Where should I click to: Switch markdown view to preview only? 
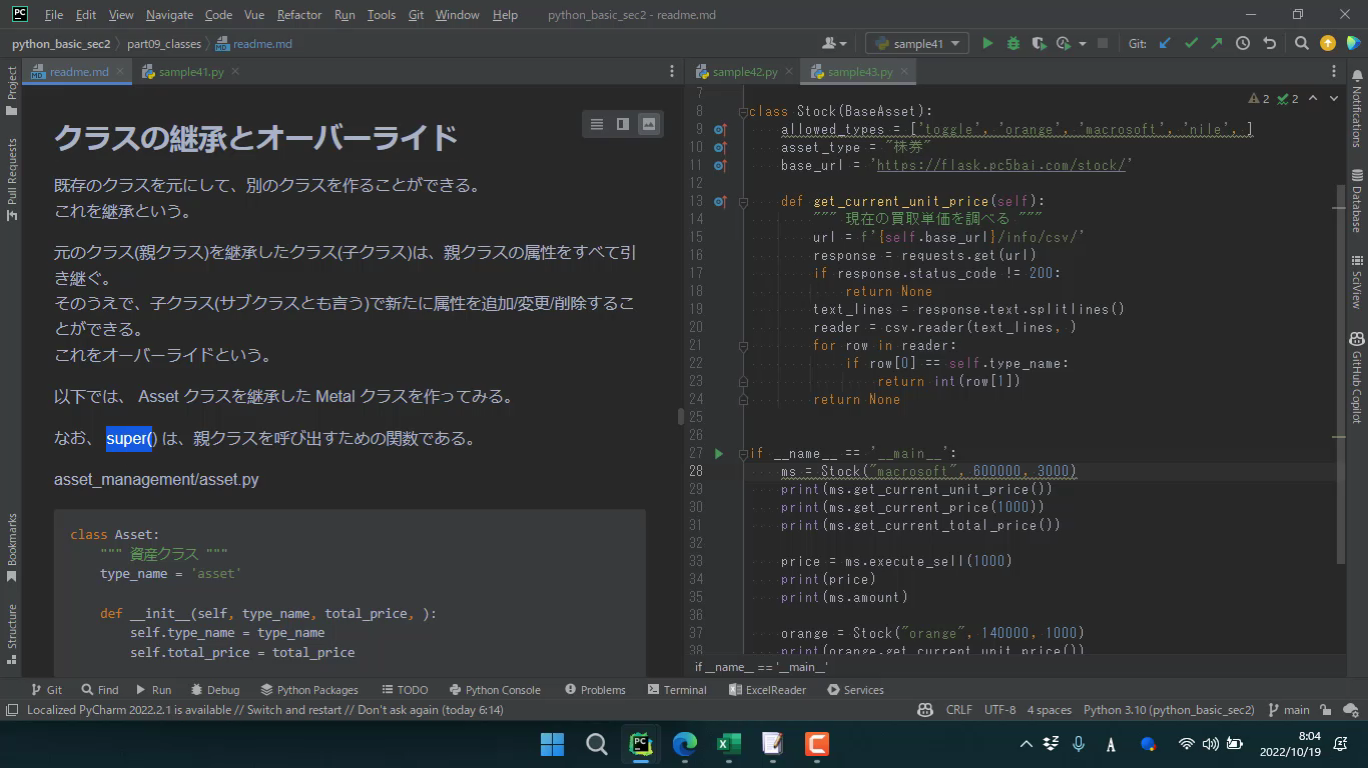click(649, 124)
